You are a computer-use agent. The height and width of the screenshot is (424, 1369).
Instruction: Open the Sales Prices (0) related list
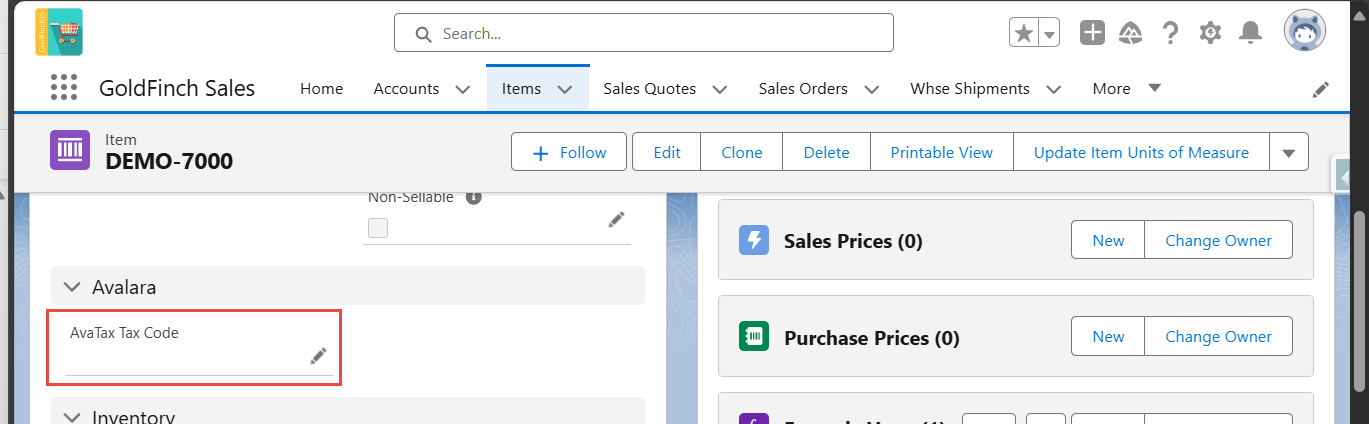coord(853,241)
